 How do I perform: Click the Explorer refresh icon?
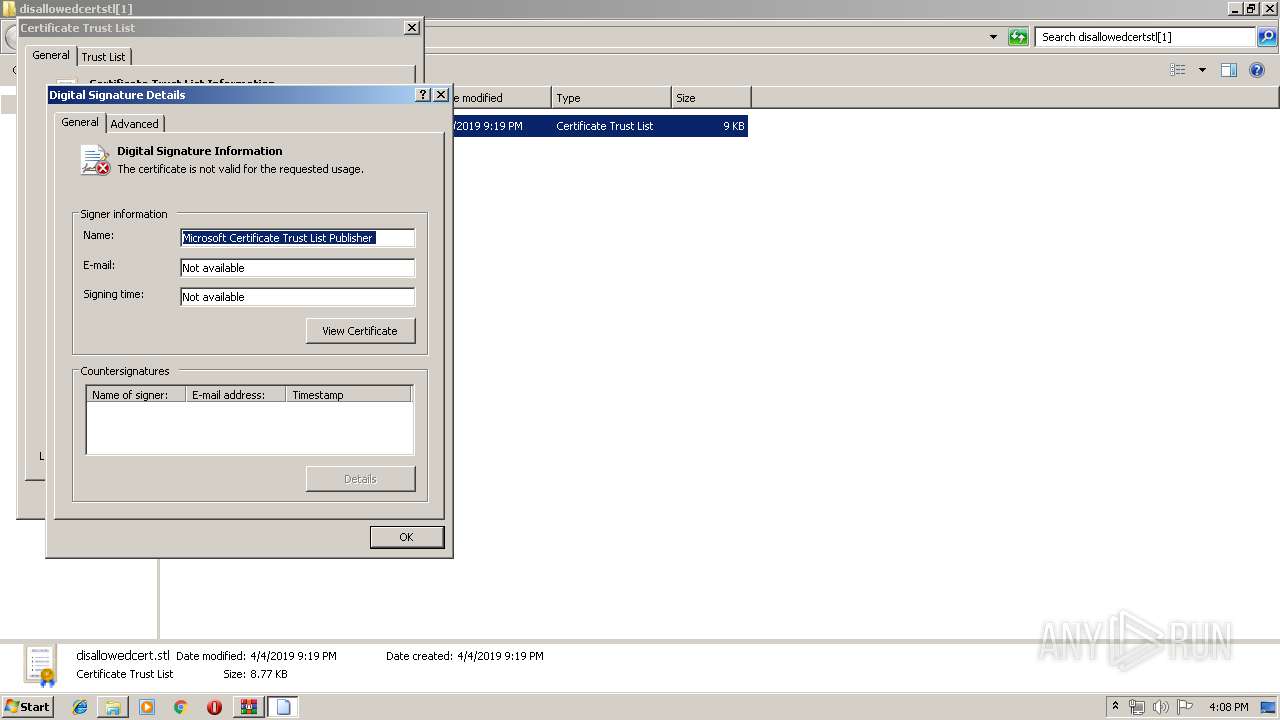(1018, 37)
